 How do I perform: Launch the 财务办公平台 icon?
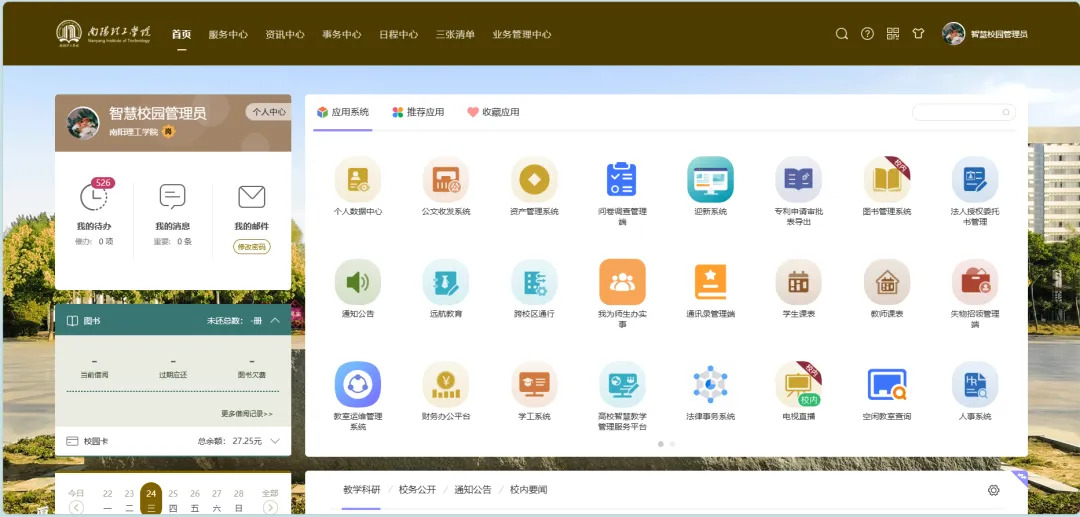[x=445, y=385]
